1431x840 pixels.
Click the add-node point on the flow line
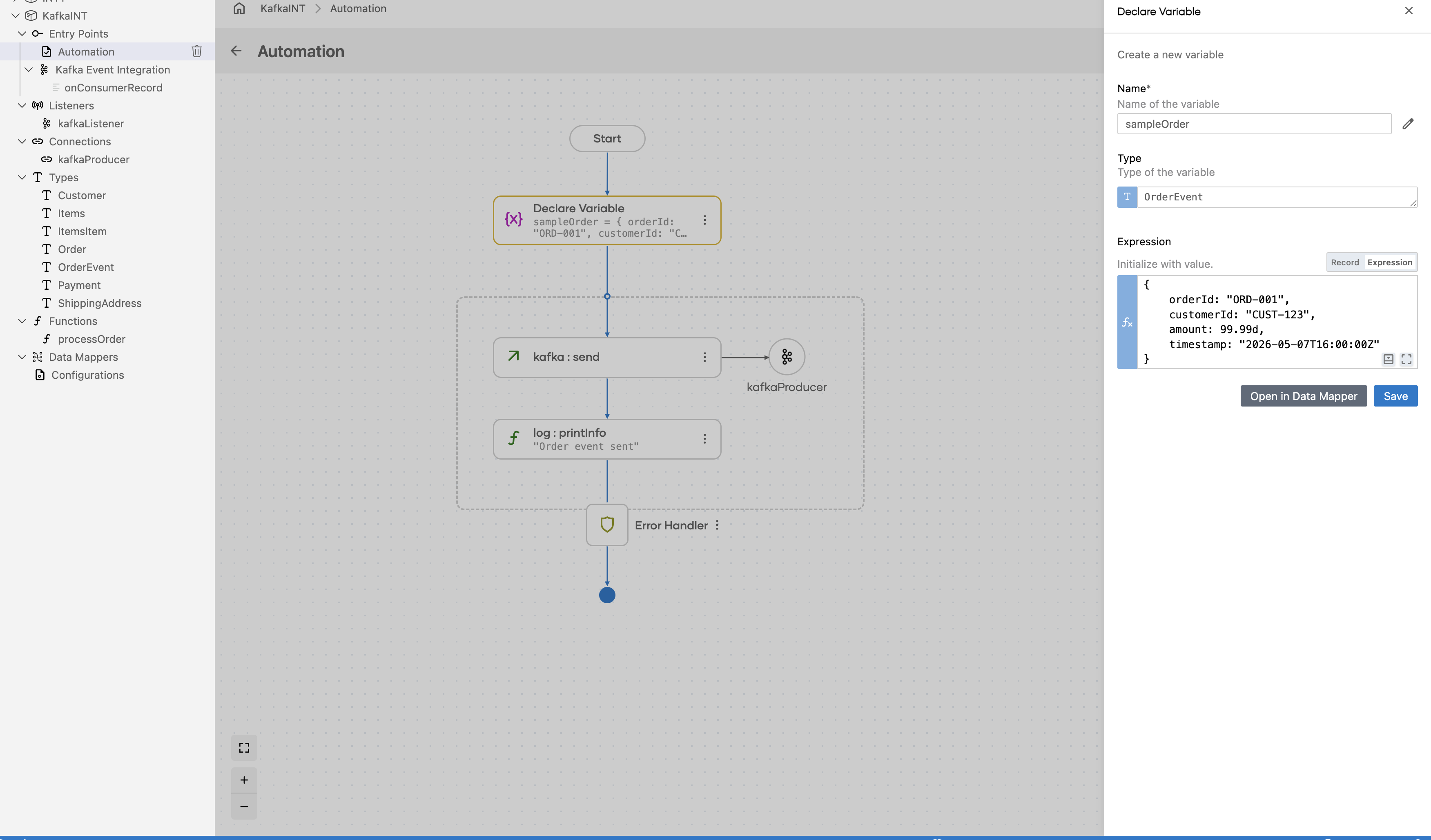(607, 296)
